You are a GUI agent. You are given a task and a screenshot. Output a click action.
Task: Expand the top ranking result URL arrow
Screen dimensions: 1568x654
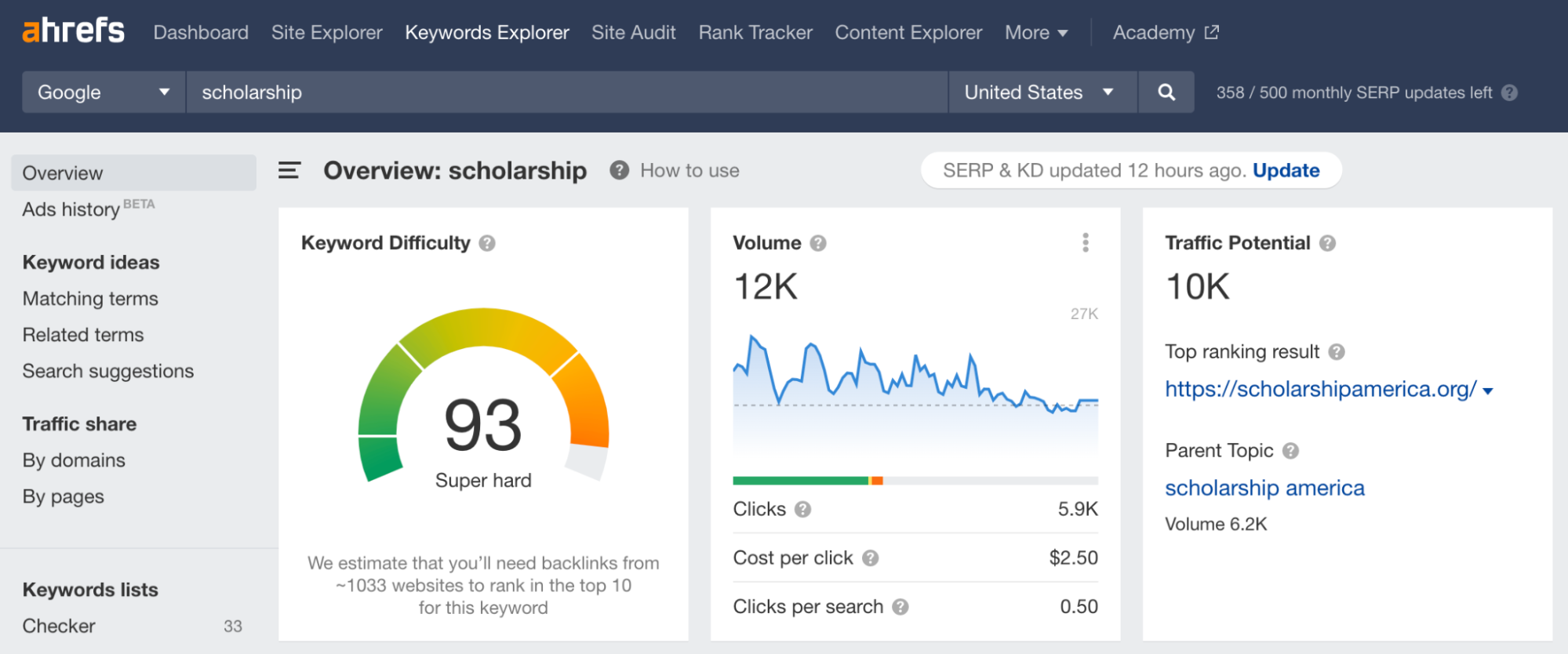1488,391
